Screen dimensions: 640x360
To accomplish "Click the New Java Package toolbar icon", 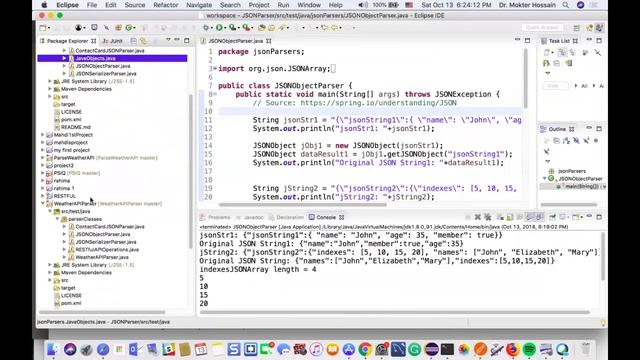I will pyautogui.click(x=118, y=27).
